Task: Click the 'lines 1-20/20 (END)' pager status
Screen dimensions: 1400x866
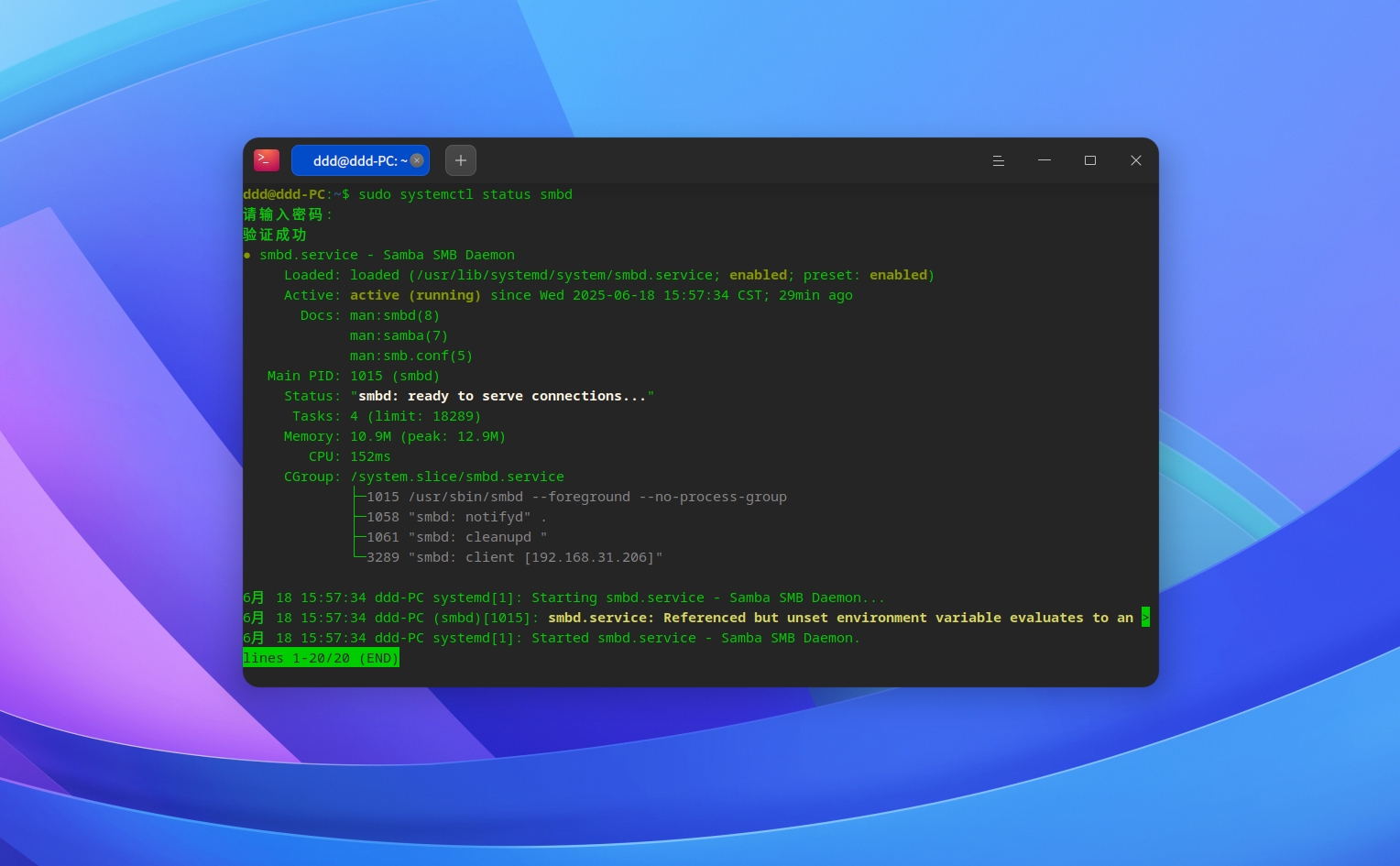Action: click(x=321, y=658)
